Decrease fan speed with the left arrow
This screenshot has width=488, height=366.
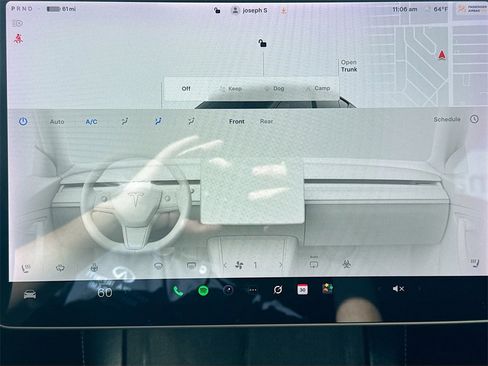tap(225, 265)
